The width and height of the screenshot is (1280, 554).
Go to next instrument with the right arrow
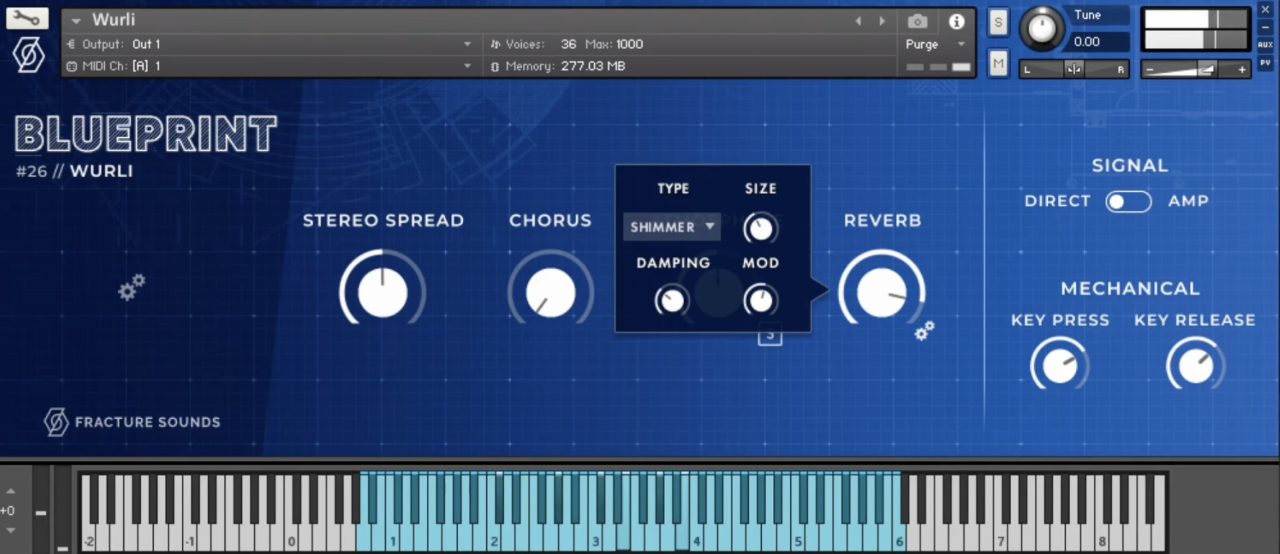coord(882,21)
